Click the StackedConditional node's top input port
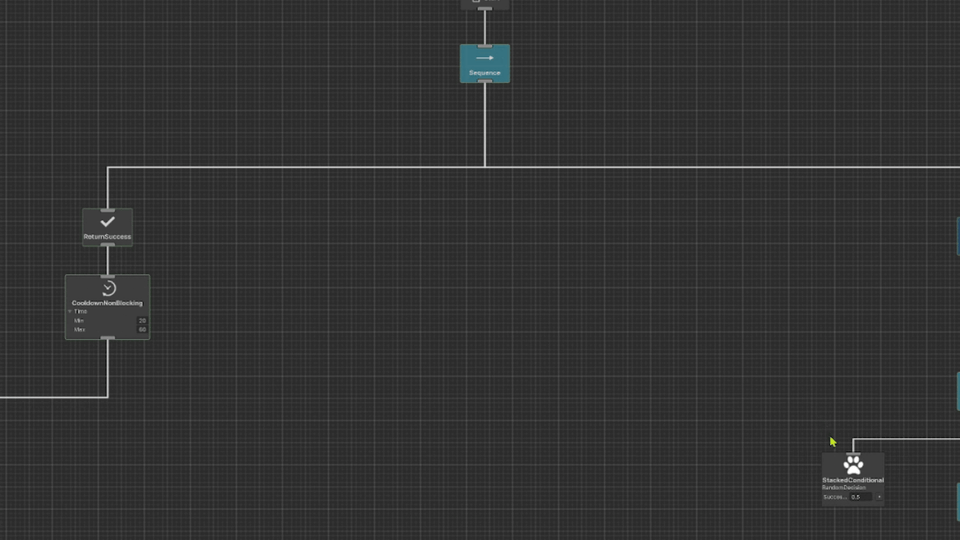The image size is (960, 540). point(853,454)
